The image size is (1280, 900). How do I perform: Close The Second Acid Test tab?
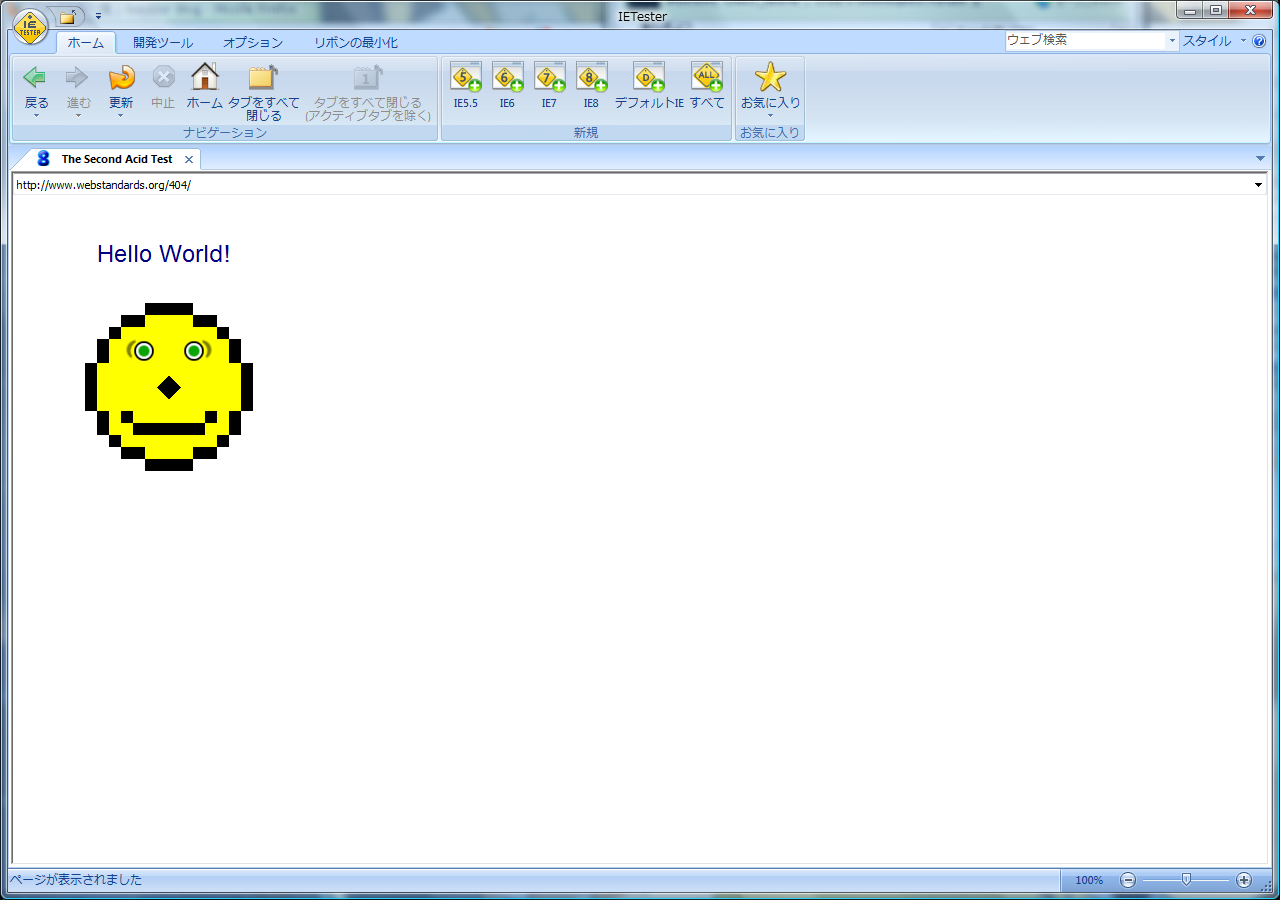tap(189, 159)
